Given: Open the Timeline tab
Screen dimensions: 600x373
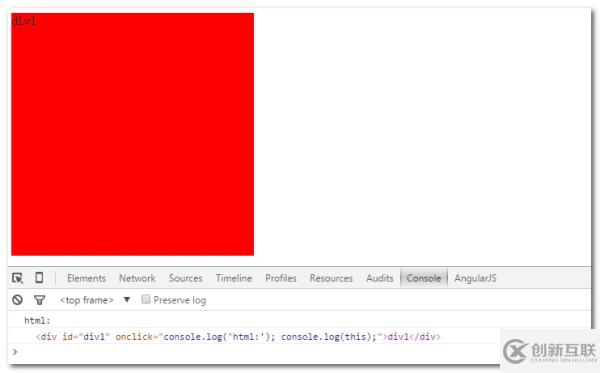Looking at the screenshot, I should click(234, 278).
